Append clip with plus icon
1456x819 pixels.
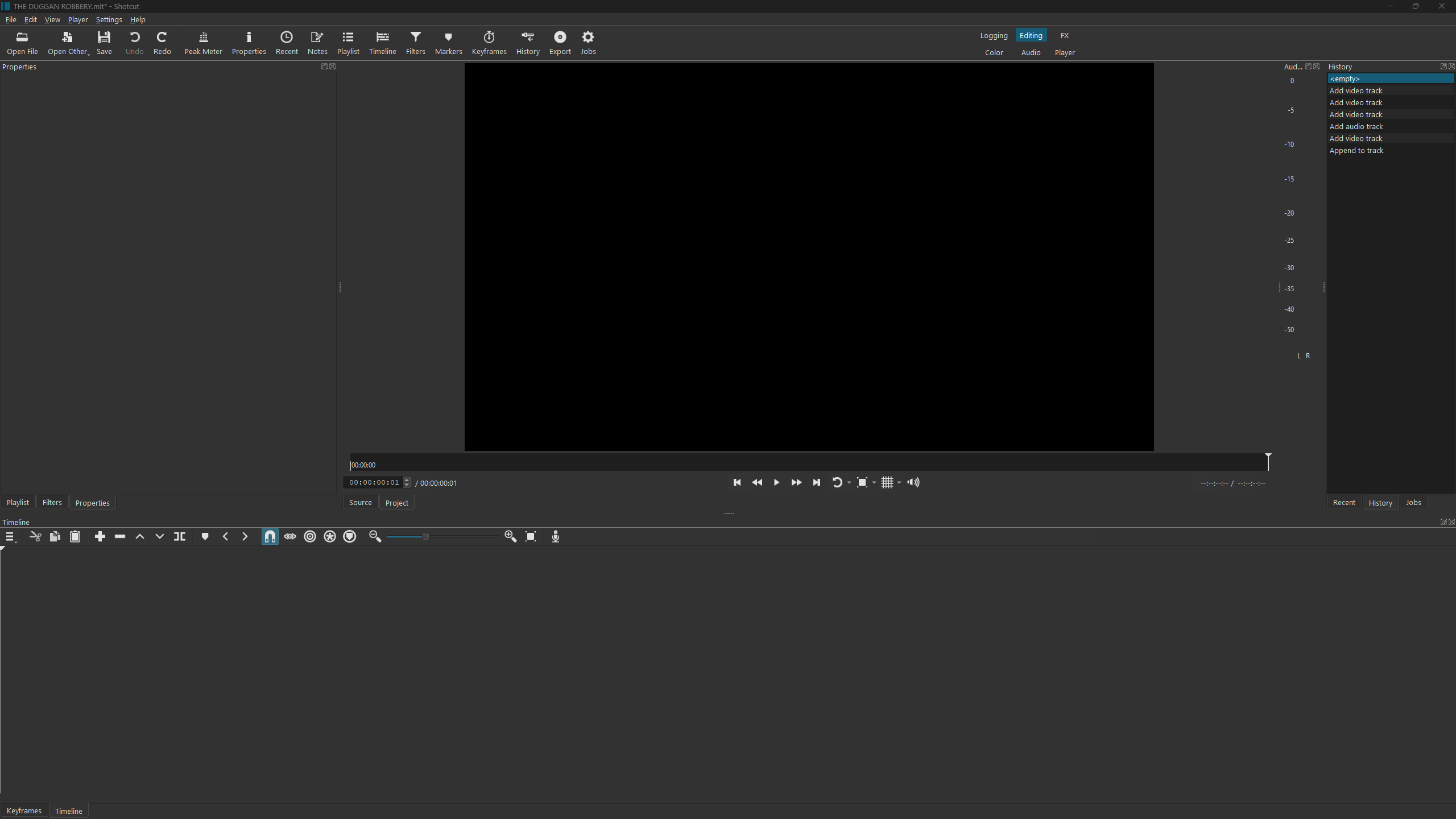click(100, 536)
